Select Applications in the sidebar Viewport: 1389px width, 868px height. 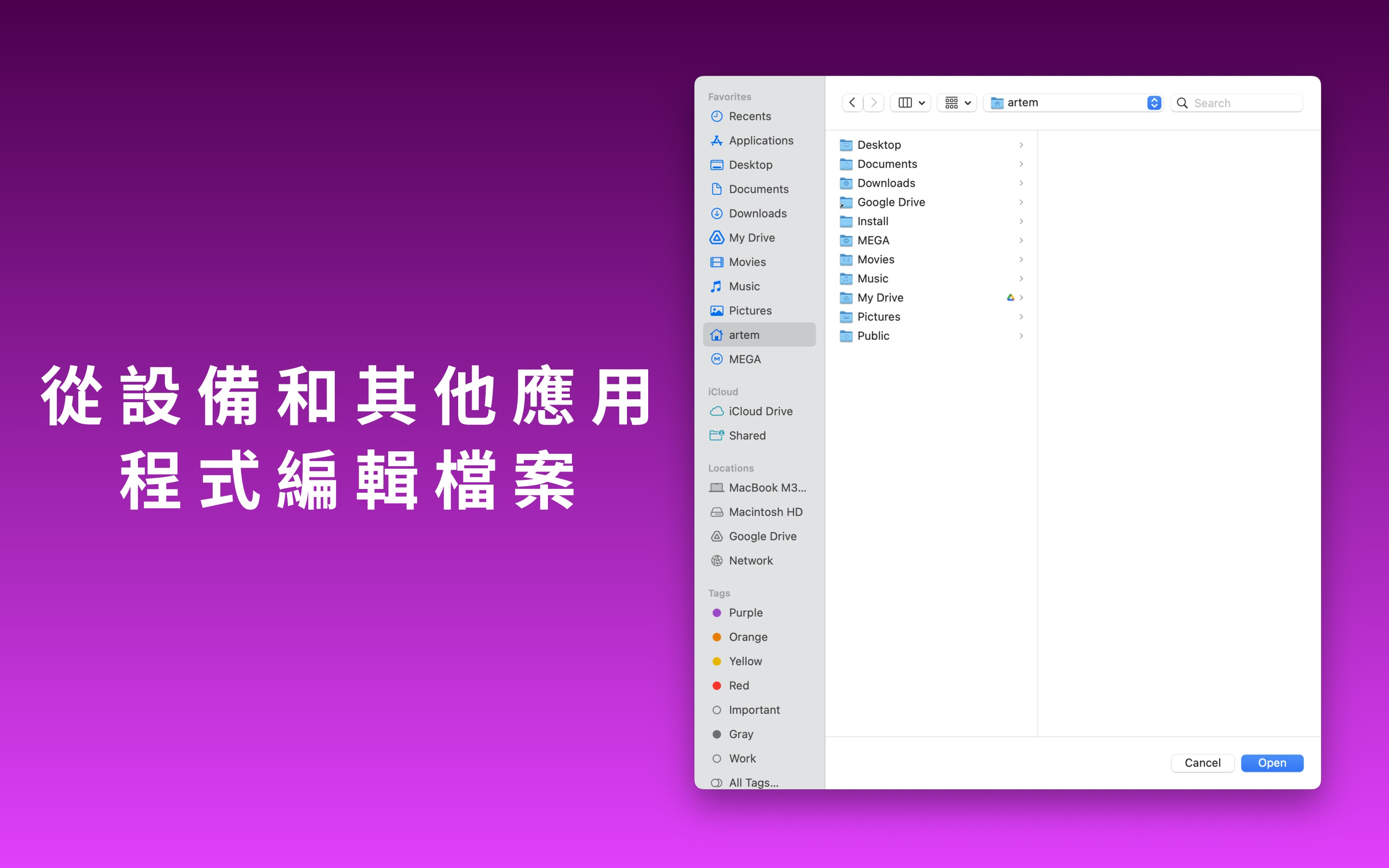[759, 141]
